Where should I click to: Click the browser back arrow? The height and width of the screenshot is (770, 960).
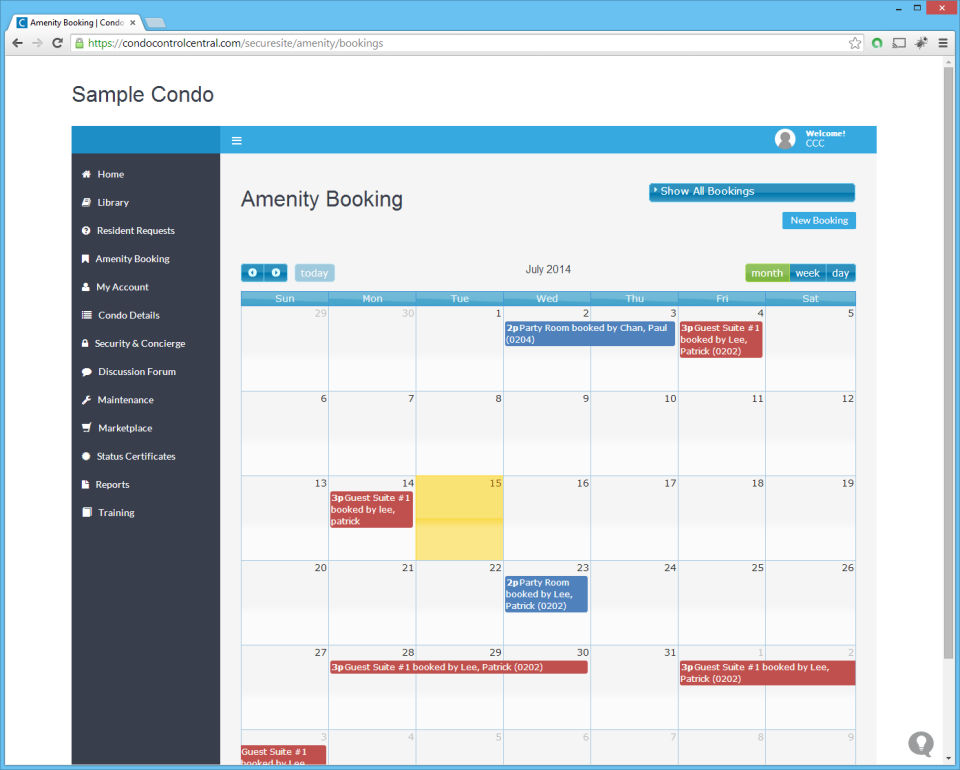(17, 43)
